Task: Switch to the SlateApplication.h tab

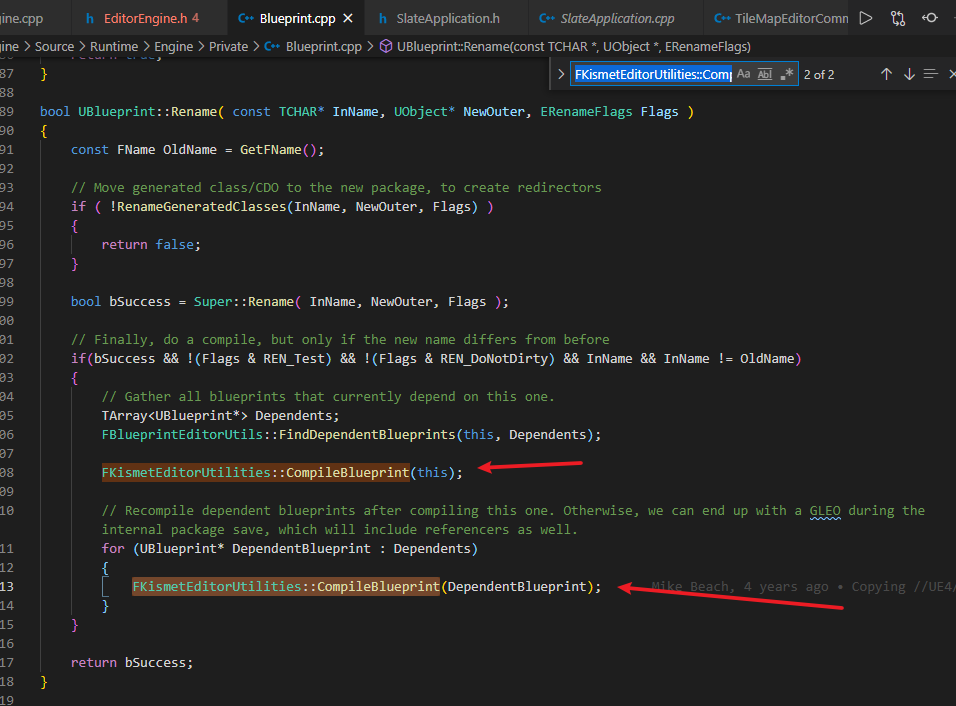Action: coord(447,17)
